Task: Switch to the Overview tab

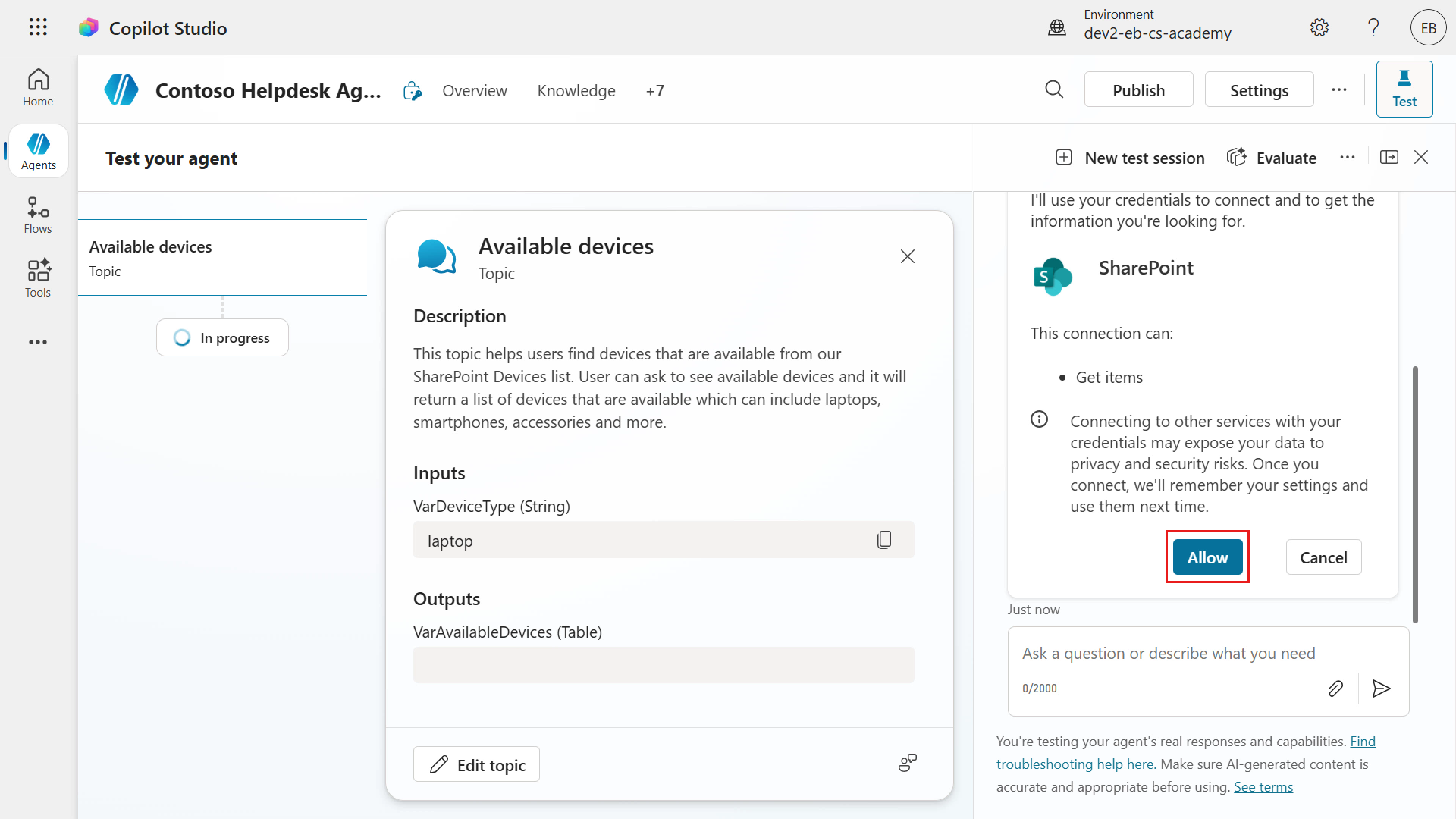Action: click(x=475, y=91)
